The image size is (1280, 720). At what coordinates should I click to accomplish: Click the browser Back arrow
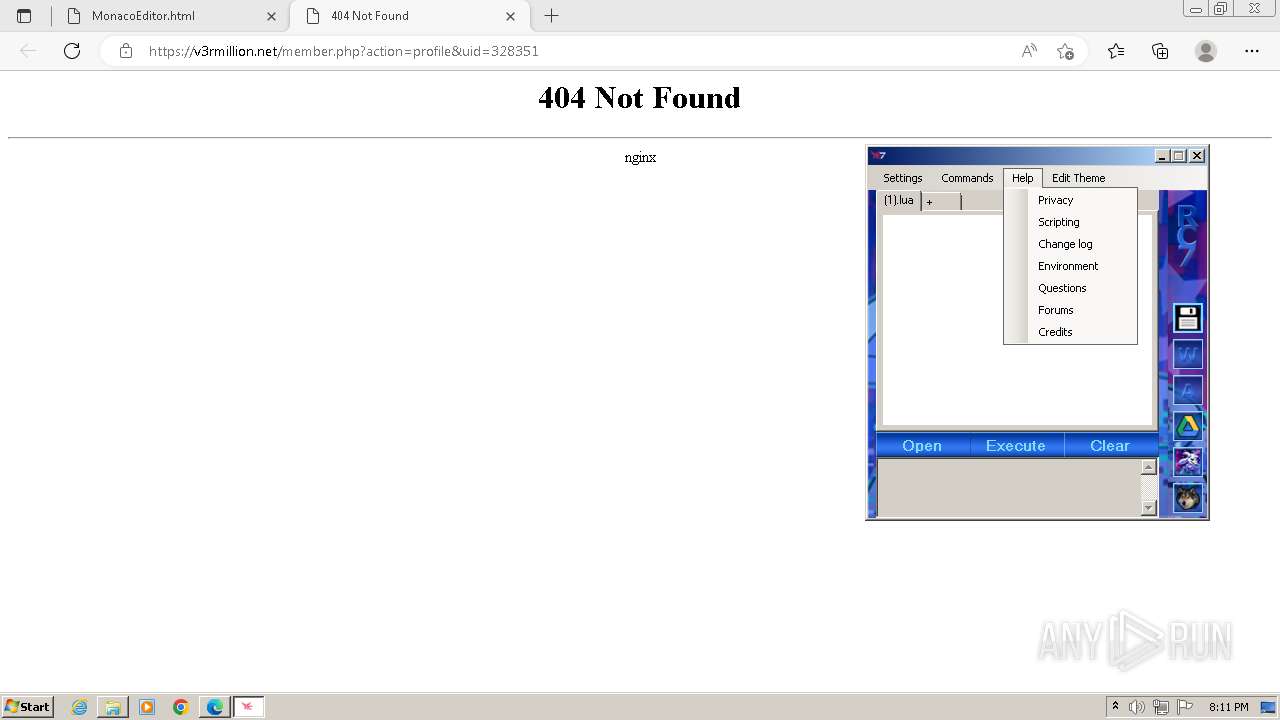coord(28,51)
